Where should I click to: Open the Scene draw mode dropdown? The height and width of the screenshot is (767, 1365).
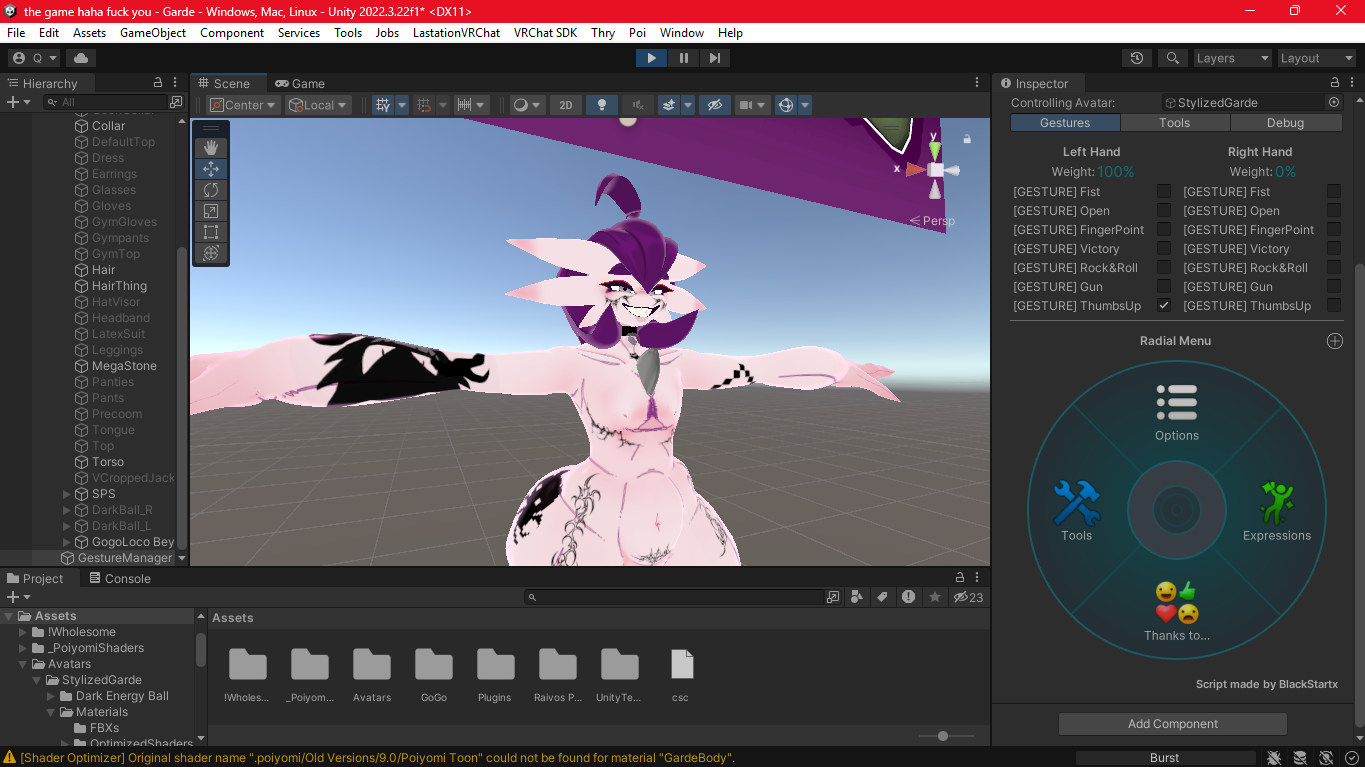526,105
